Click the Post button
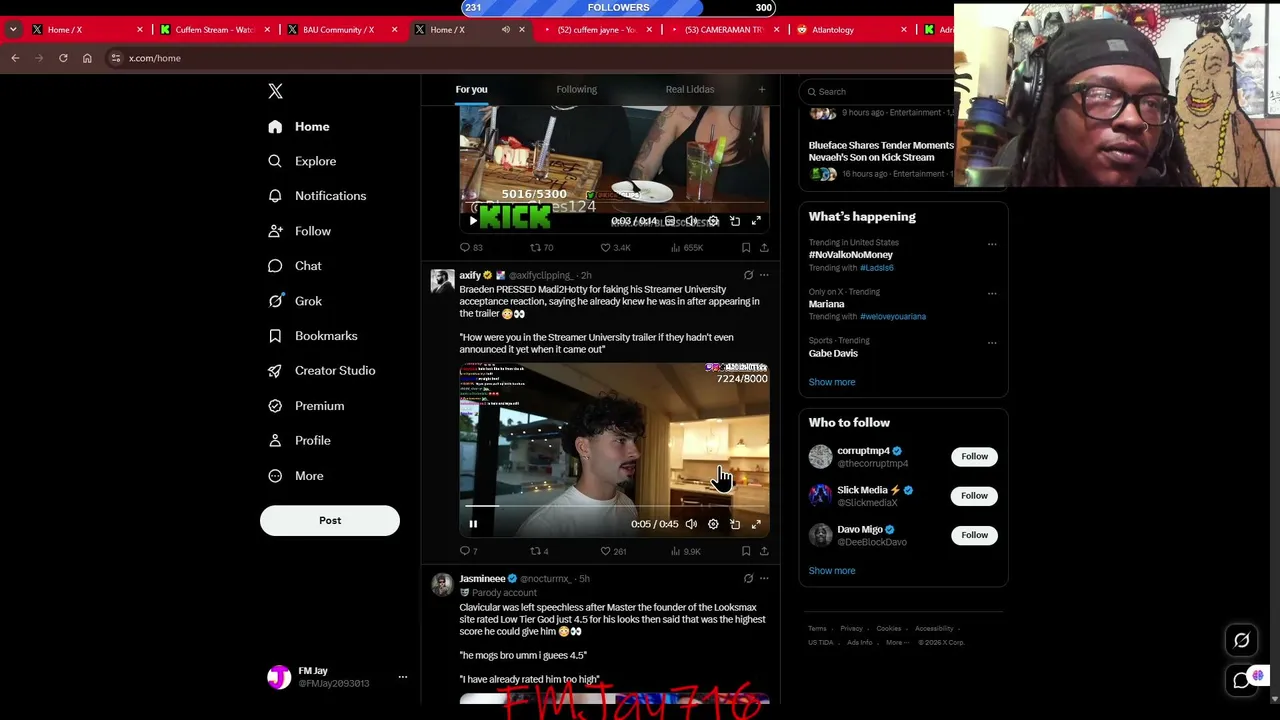Image resolution: width=1280 pixels, height=720 pixels. coord(330,521)
